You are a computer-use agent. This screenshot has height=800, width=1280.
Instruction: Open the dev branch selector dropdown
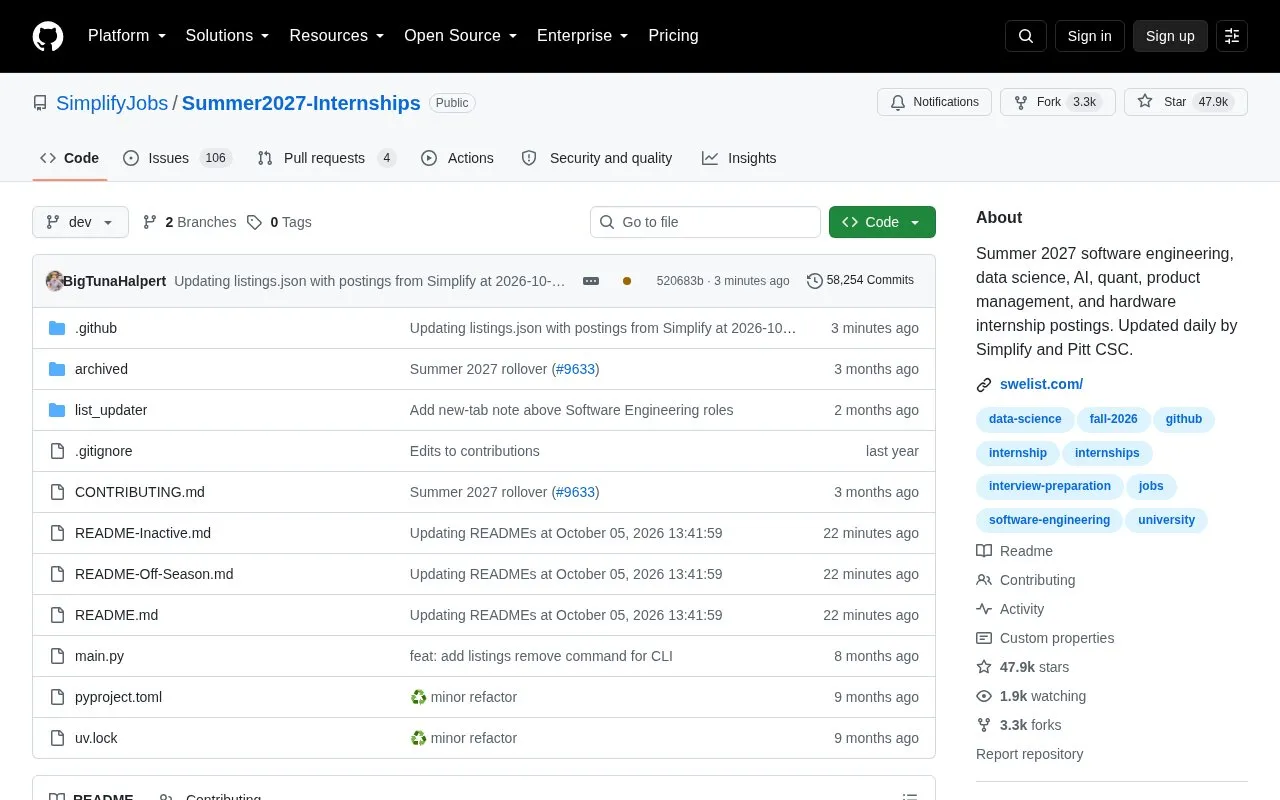tap(80, 222)
